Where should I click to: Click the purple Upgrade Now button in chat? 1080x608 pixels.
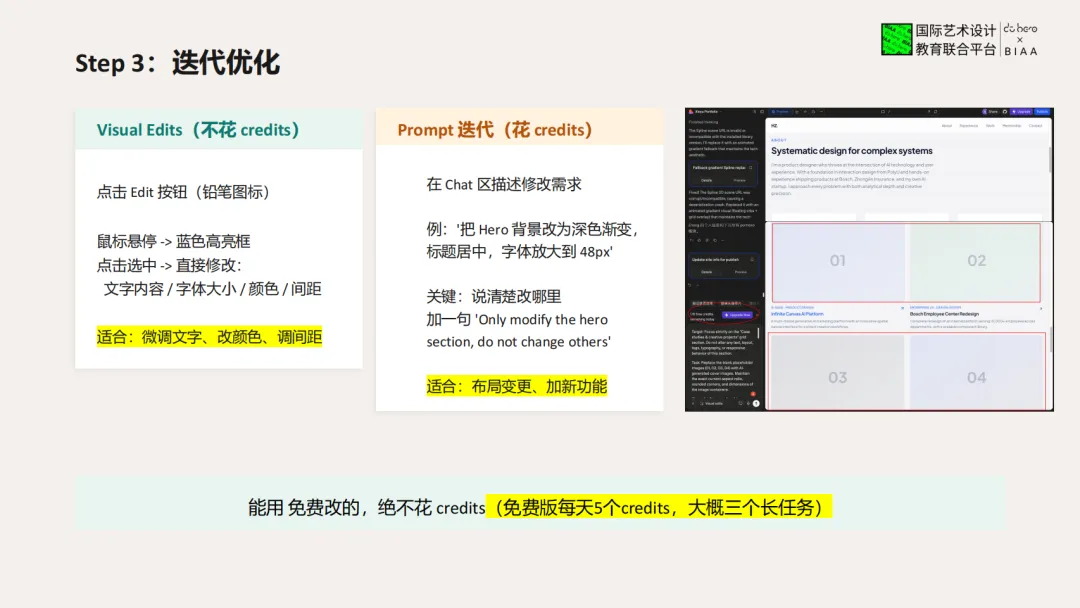[738, 315]
